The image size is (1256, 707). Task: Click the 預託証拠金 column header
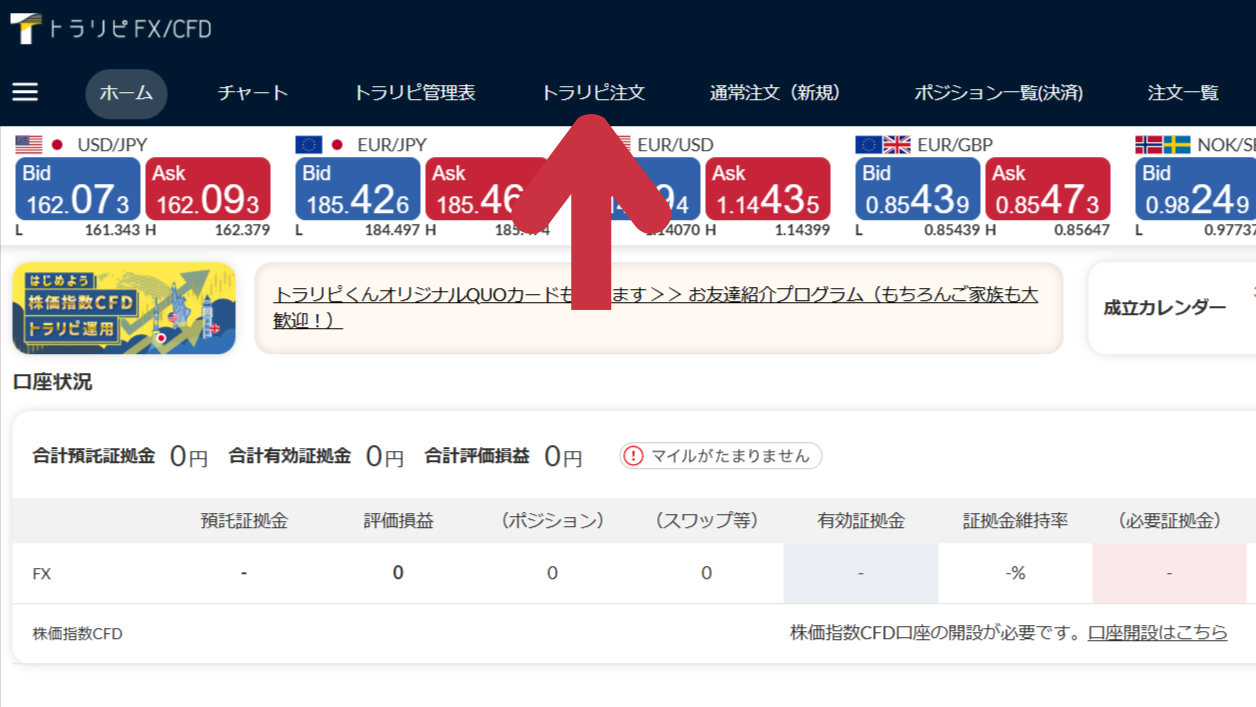[x=244, y=521]
